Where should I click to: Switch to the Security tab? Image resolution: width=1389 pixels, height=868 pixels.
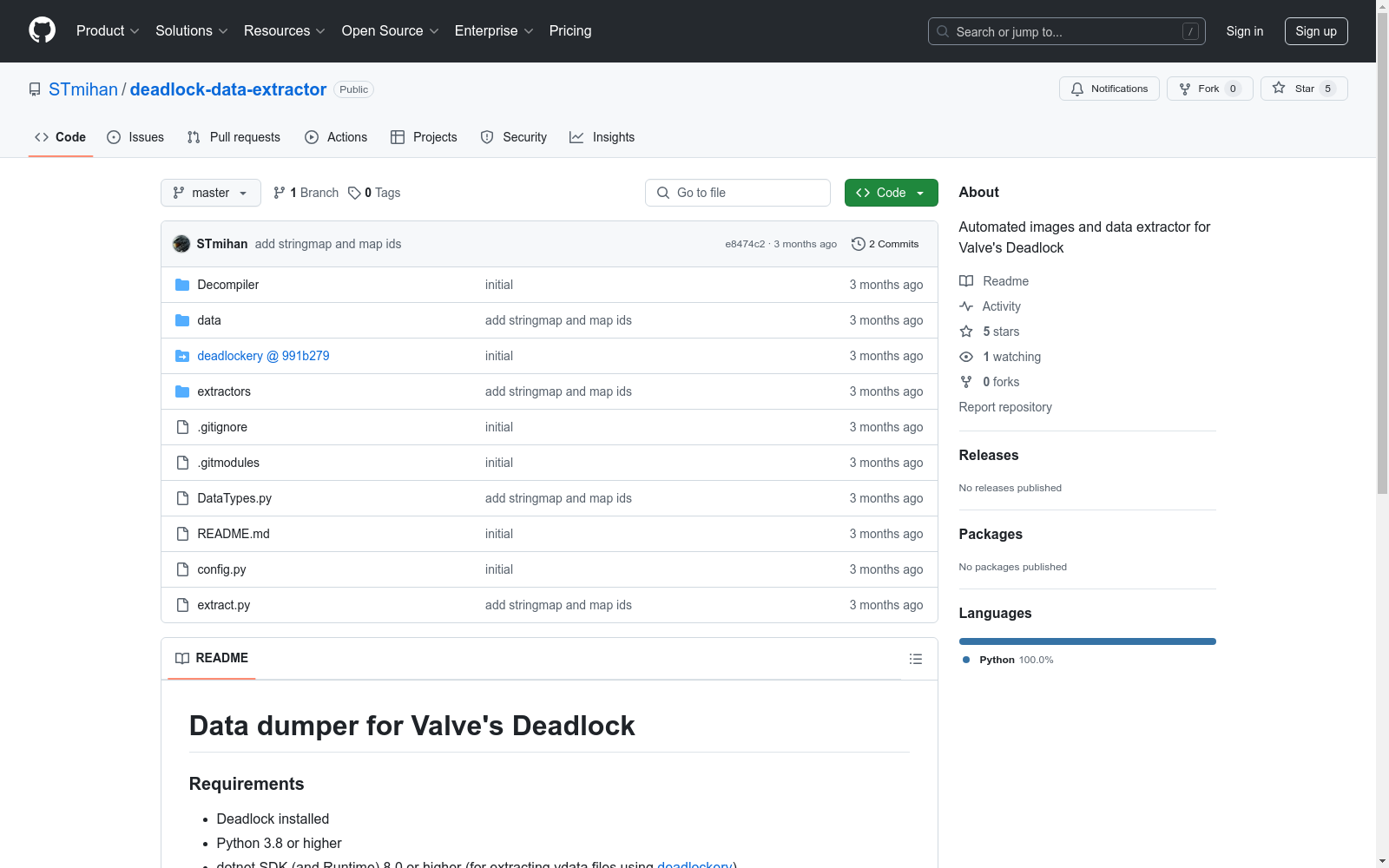tap(514, 137)
